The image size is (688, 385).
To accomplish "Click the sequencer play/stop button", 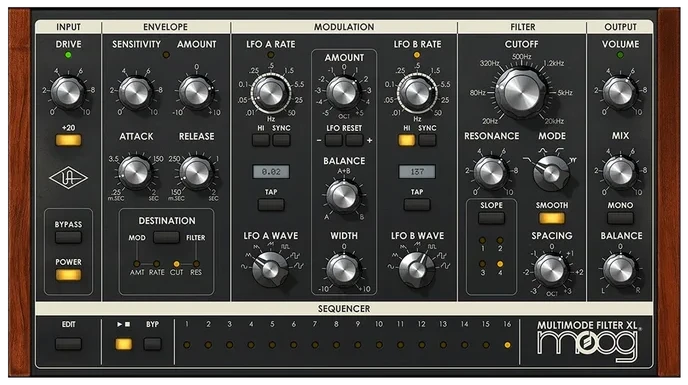I will (123, 344).
